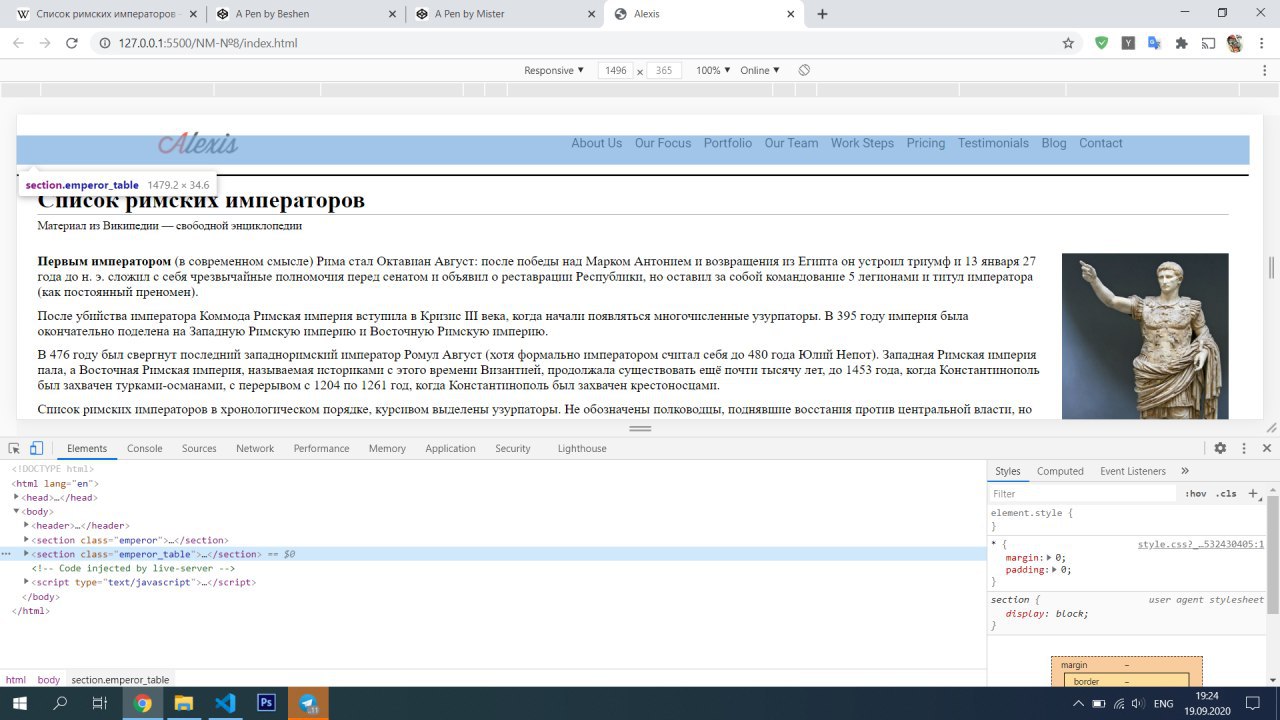Toggle the .cls class editor
Viewport: 1280px width, 720px height.
coord(1226,493)
